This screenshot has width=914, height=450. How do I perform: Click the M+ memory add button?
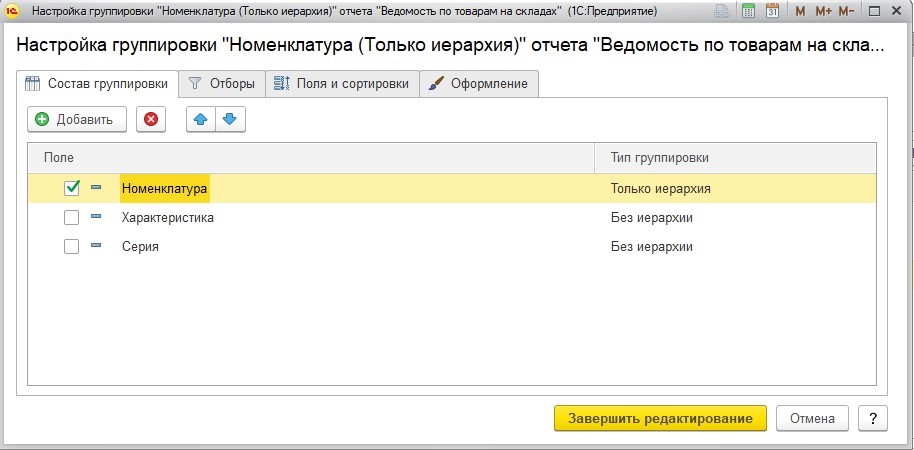[823, 11]
